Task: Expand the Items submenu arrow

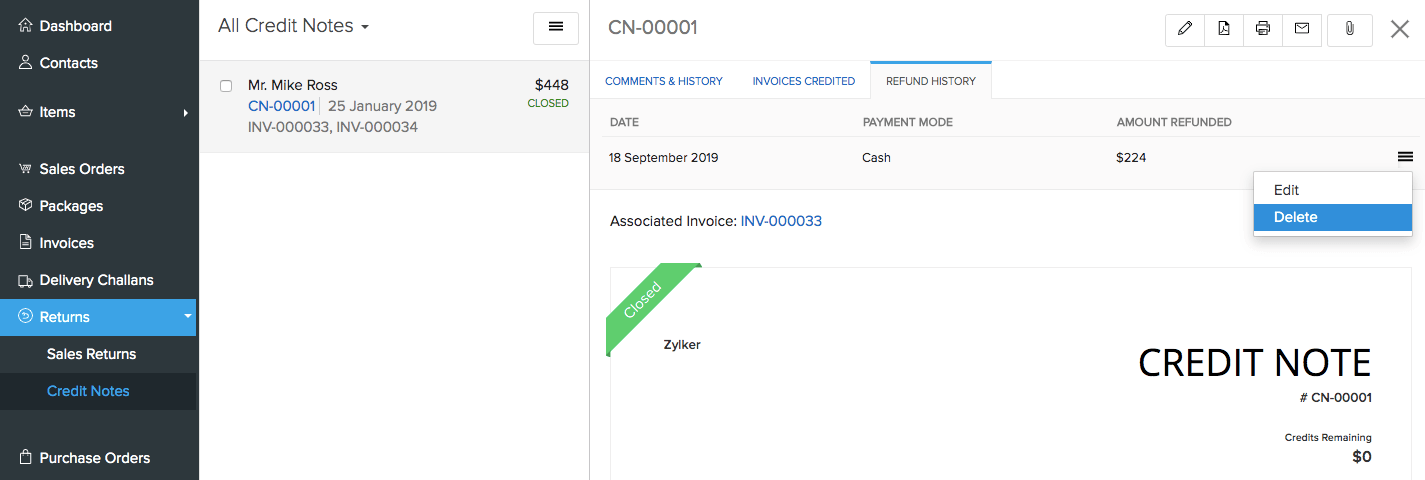Action: point(186,113)
